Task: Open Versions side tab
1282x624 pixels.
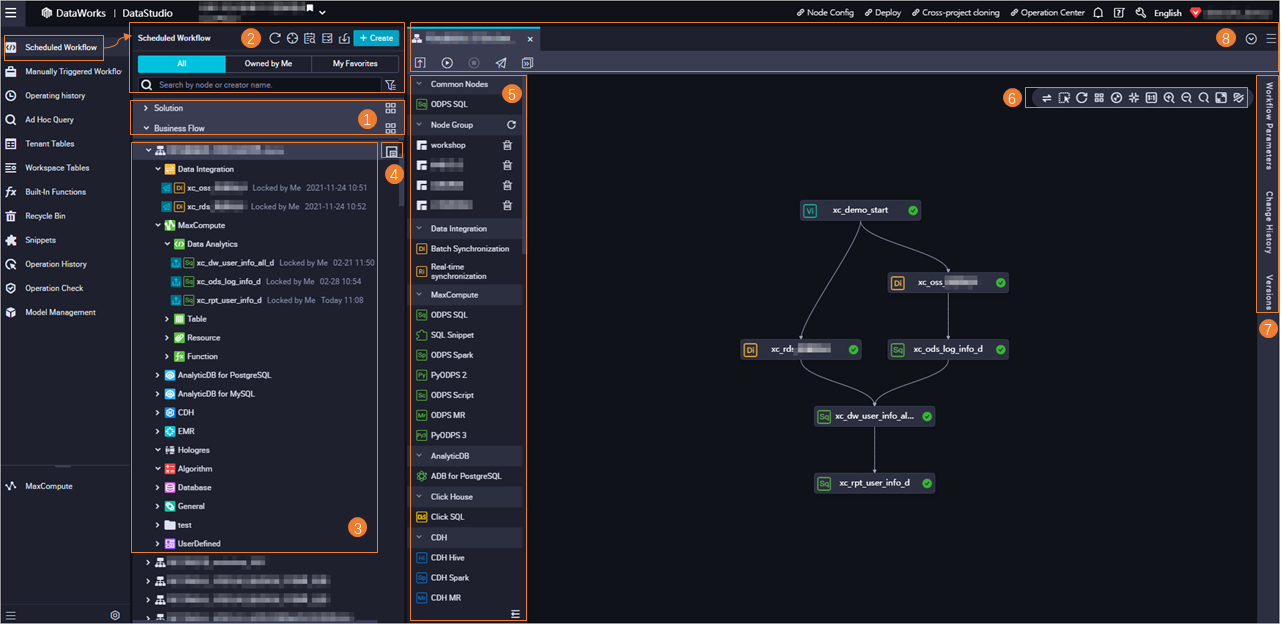Action: click(x=1268, y=292)
